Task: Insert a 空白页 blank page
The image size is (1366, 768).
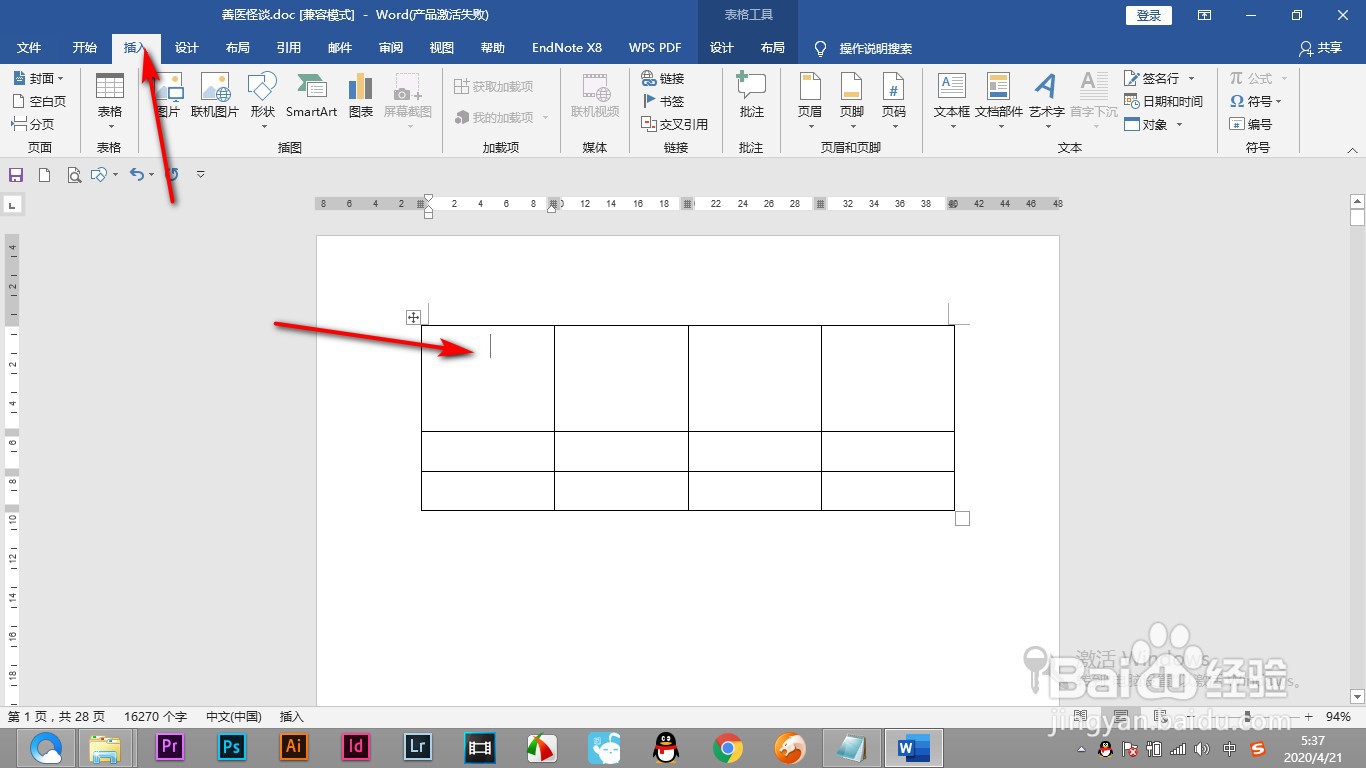Action: 38,101
